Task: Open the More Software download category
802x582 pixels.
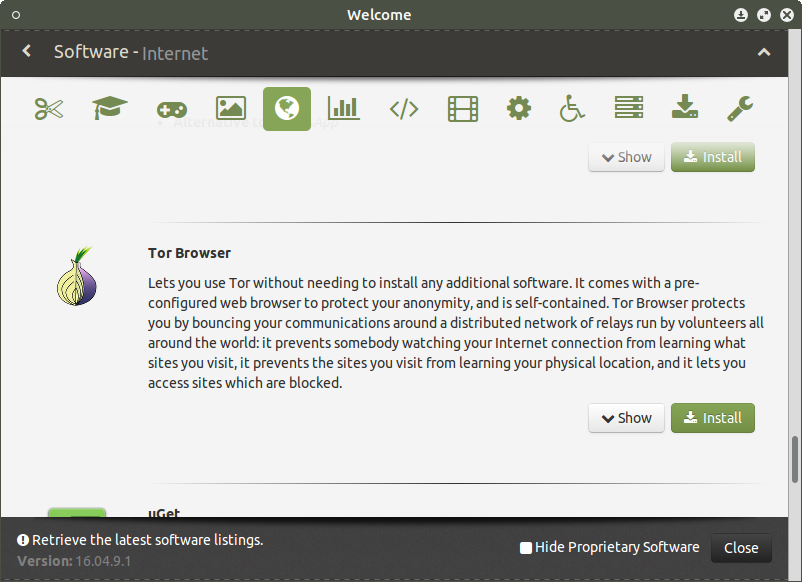Action: [x=685, y=107]
